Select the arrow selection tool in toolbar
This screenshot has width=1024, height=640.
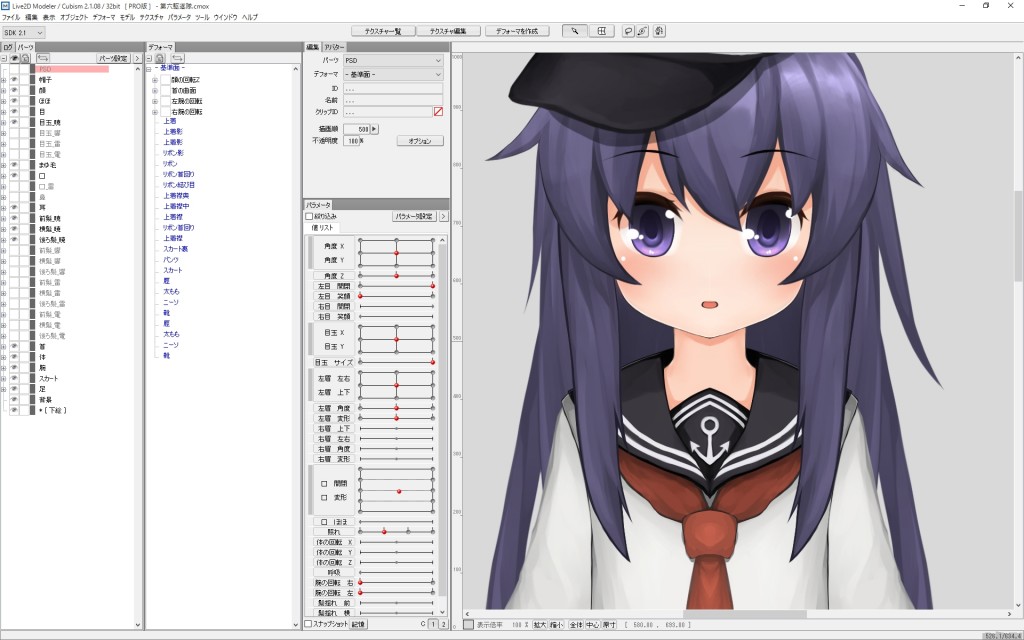[x=575, y=31]
